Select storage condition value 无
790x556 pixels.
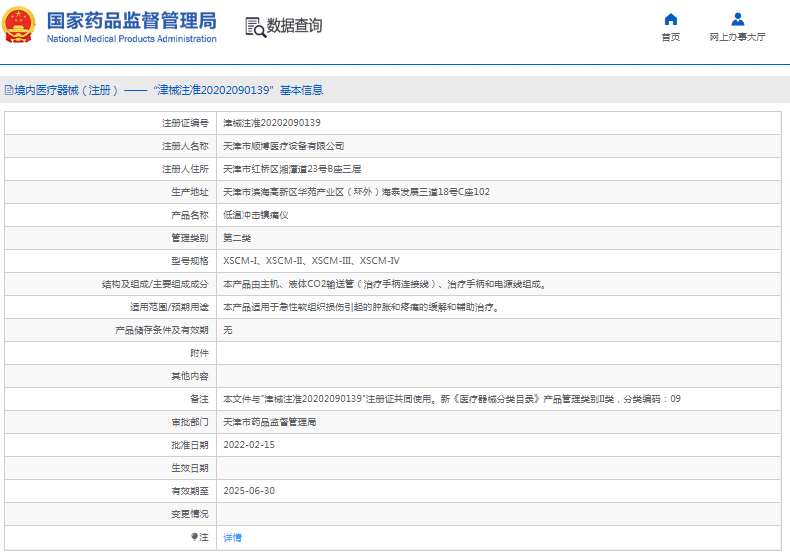(x=228, y=330)
